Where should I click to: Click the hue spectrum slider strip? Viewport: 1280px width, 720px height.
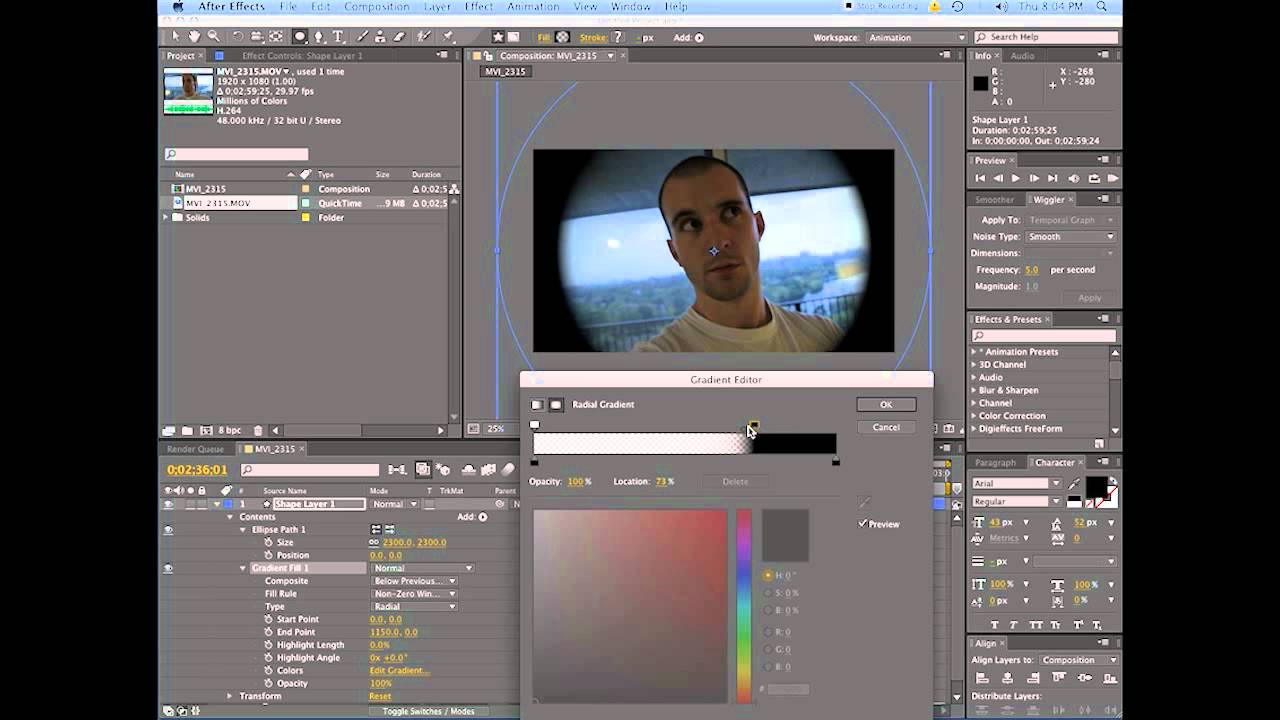point(744,606)
